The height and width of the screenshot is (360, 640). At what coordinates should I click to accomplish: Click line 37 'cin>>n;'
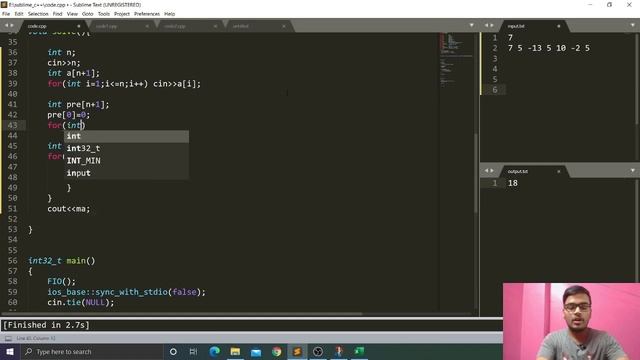pyautogui.click(x=64, y=63)
